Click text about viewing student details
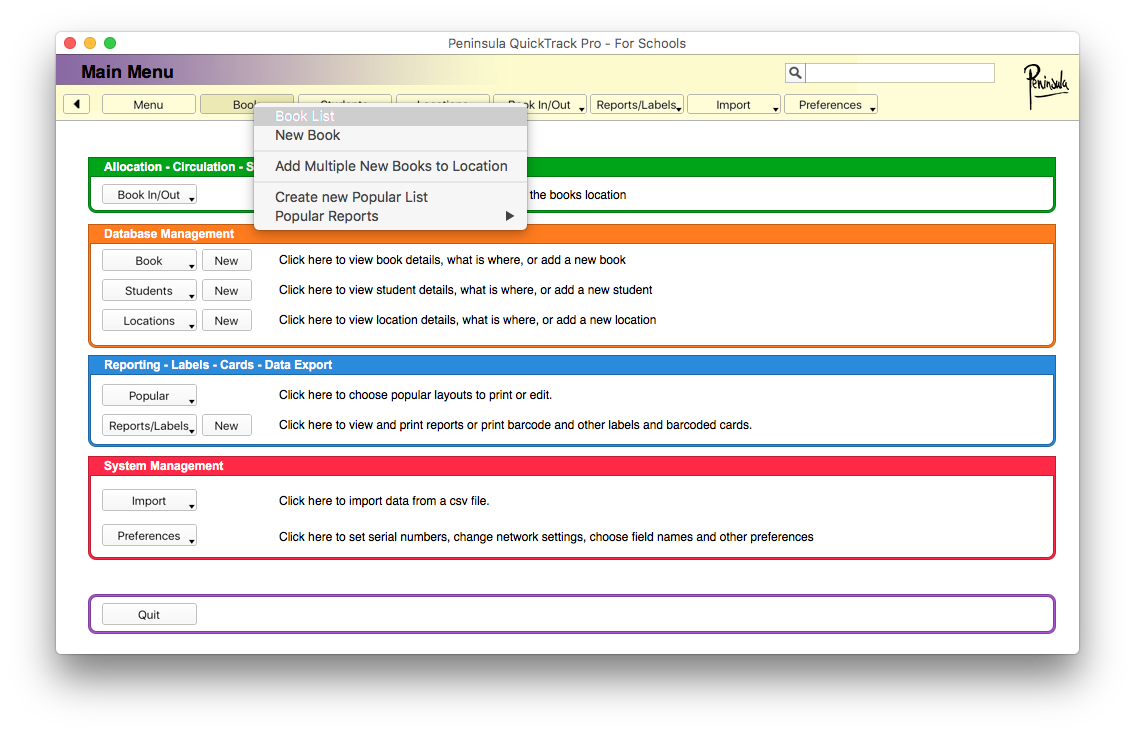The width and height of the screenshot is (1135, 734). click(x=465, y=290)
